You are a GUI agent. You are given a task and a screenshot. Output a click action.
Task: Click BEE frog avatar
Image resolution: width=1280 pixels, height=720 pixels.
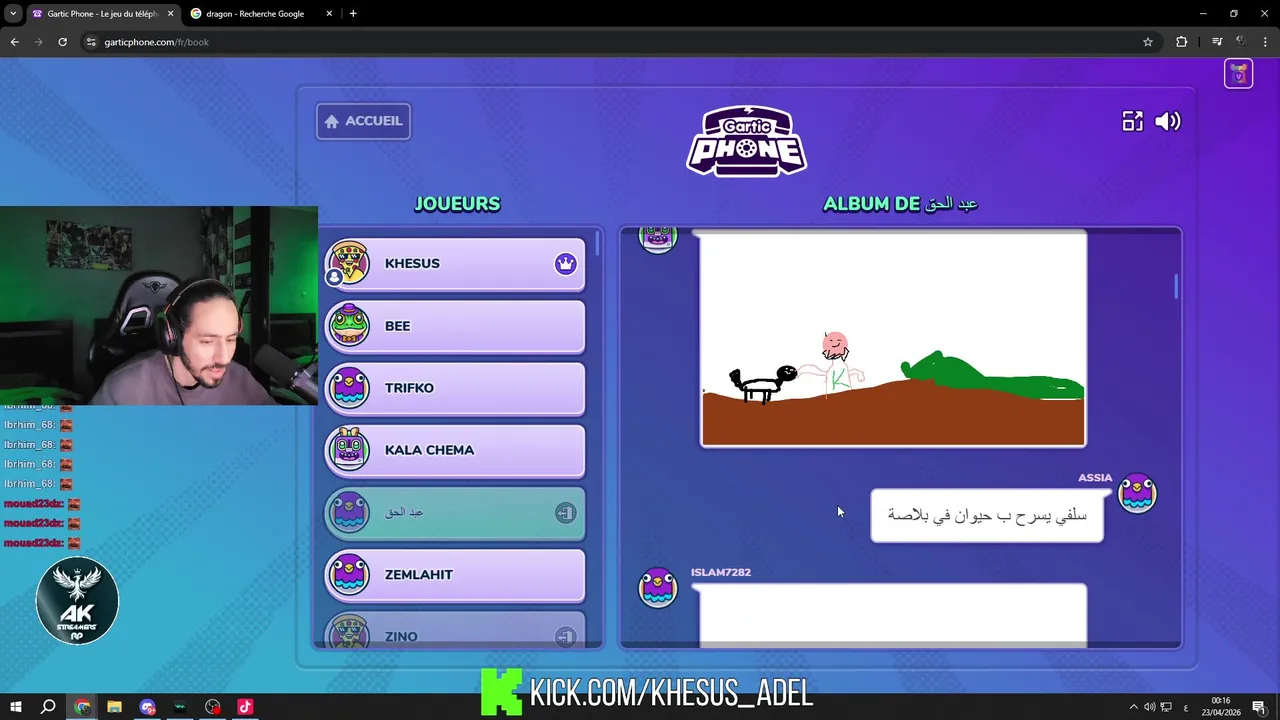[349, 325]
